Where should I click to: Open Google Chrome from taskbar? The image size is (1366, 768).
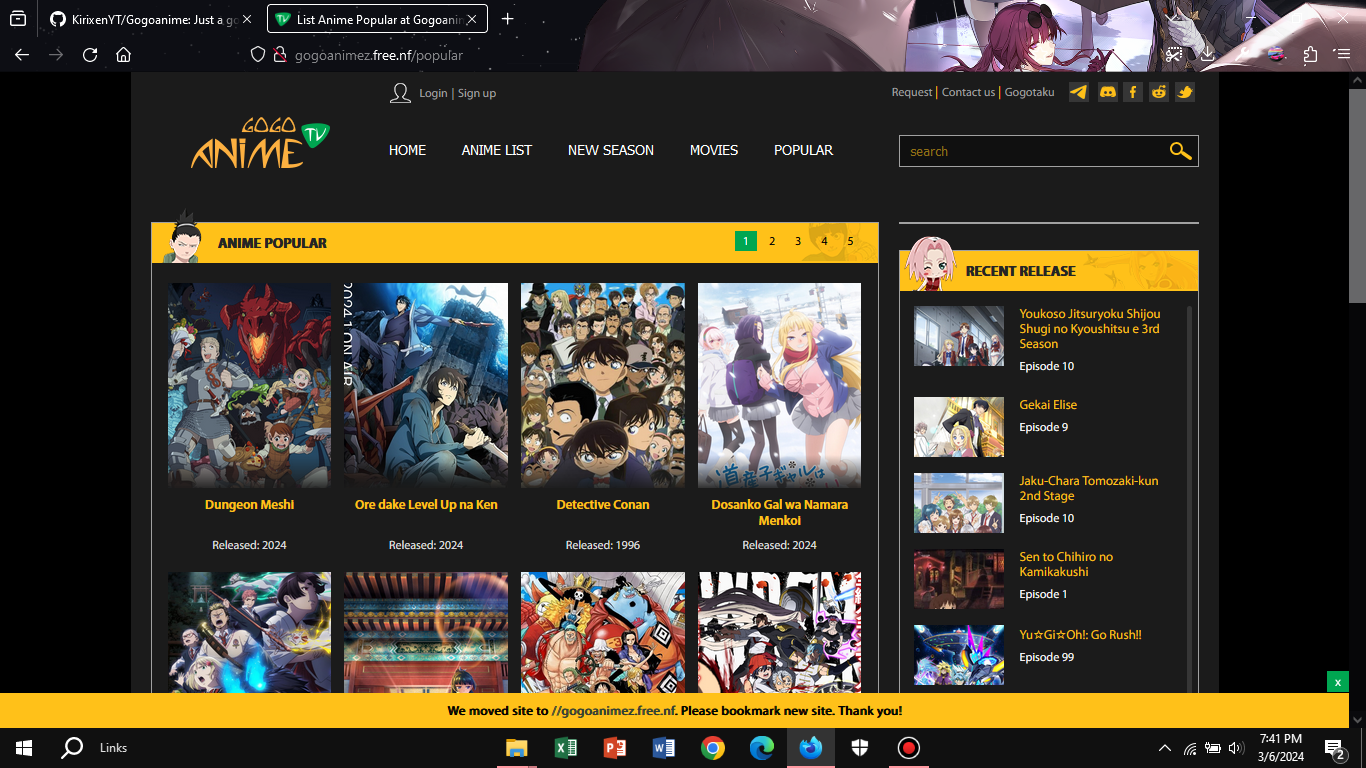(x=713, y=748)
